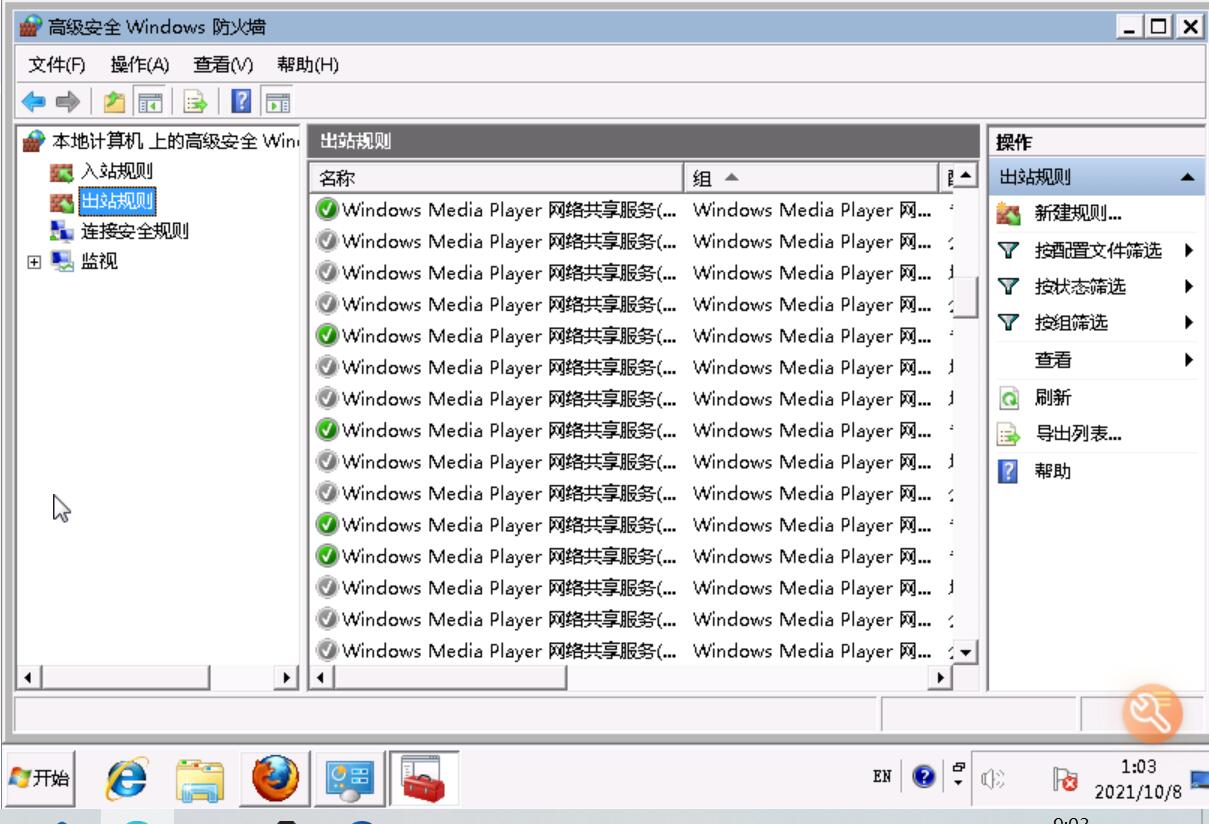Screen dimensions: 1209x824
Task: Click the orange wrench floating button
Action: click(x=1152, y=711)
